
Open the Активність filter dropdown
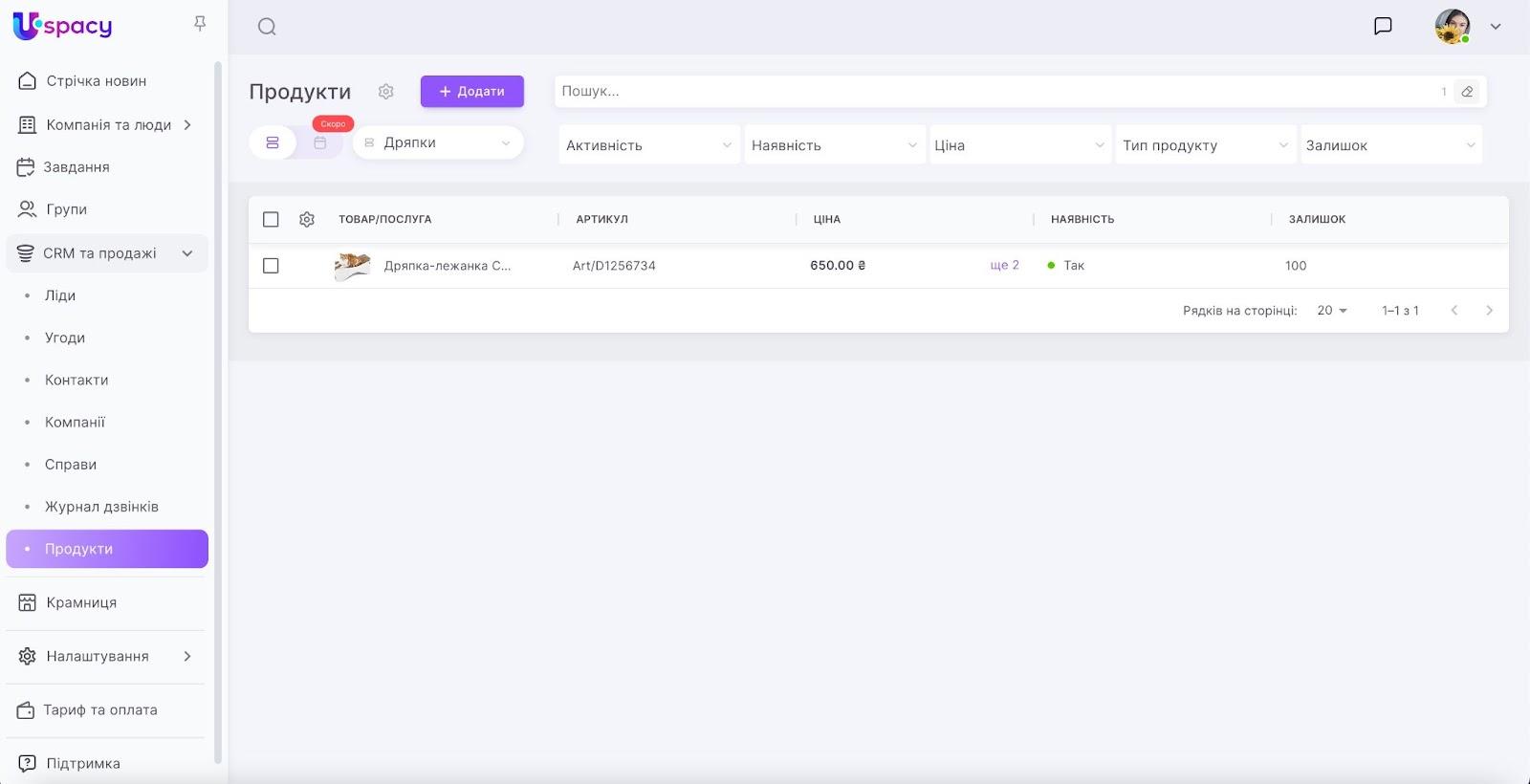[649, 145]
